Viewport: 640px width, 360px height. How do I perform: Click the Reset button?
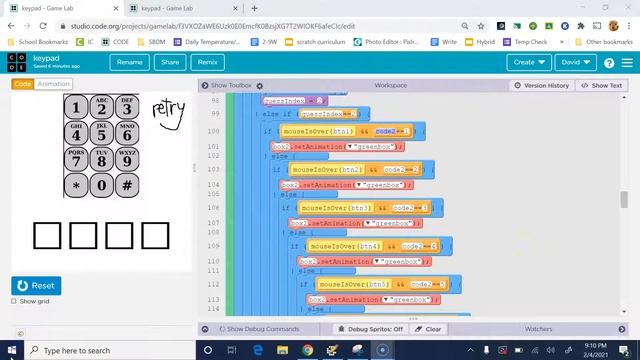(x=36, y=286)
